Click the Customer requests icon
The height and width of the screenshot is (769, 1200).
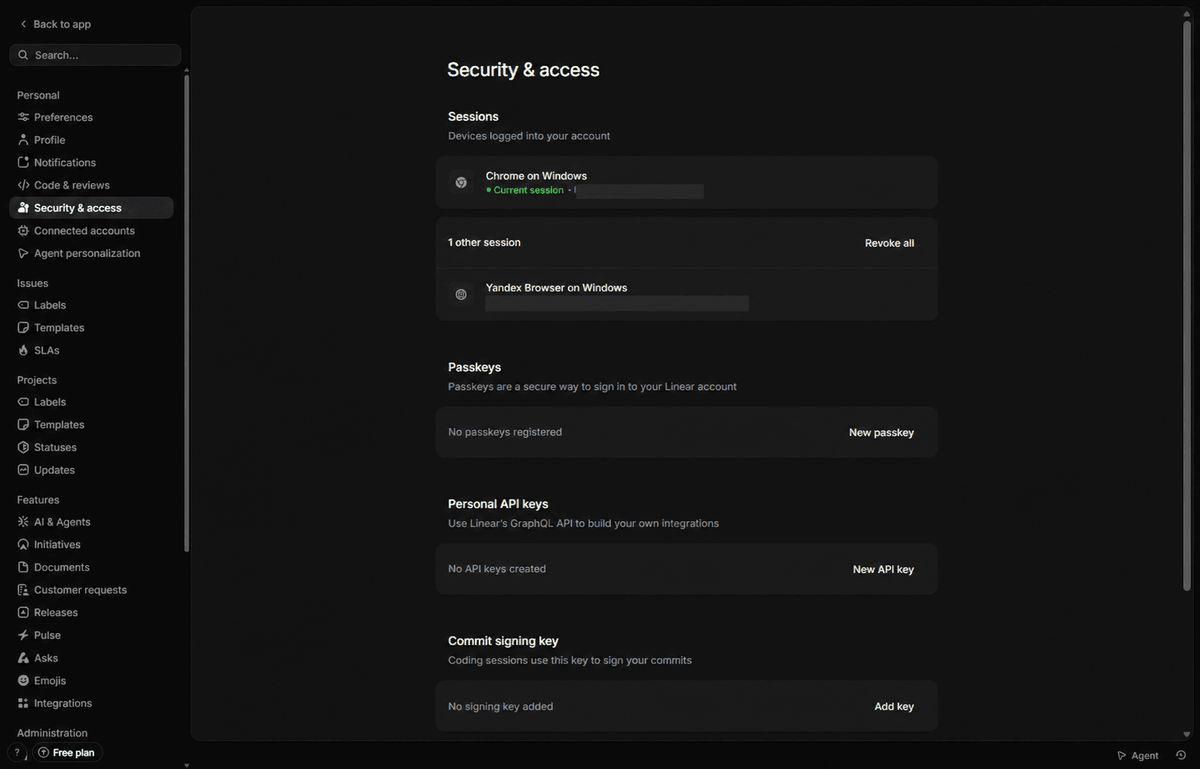[x=24, y=590]
